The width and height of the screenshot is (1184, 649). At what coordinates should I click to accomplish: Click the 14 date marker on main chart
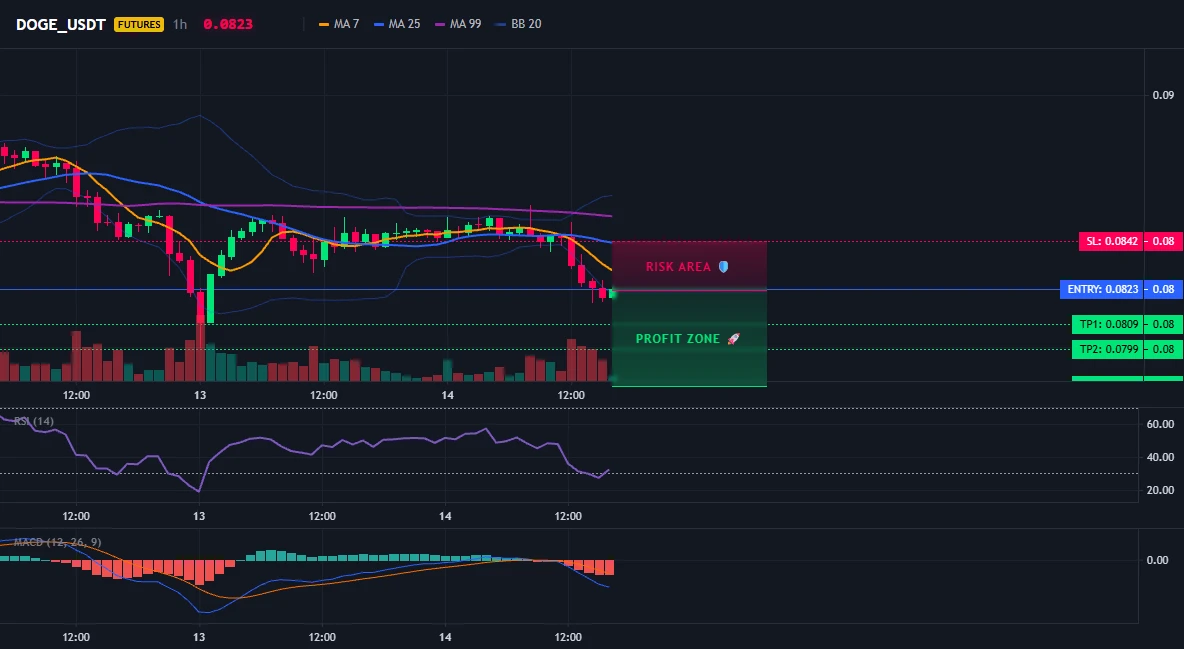[447, 395]
